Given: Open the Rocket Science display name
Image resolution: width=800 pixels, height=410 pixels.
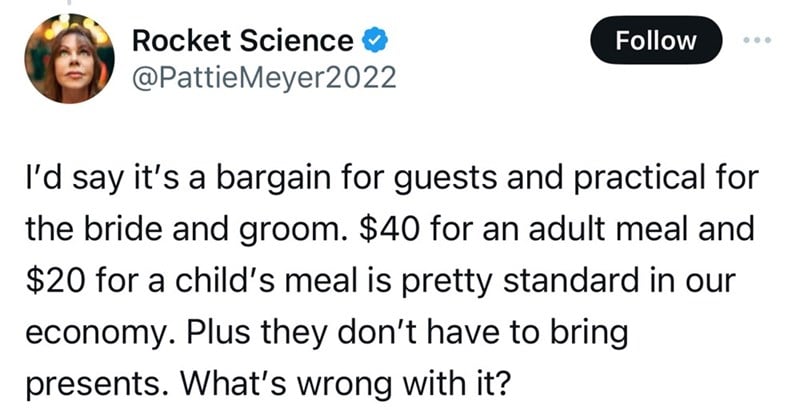Looking at the screenshot, I should (242, 41).
